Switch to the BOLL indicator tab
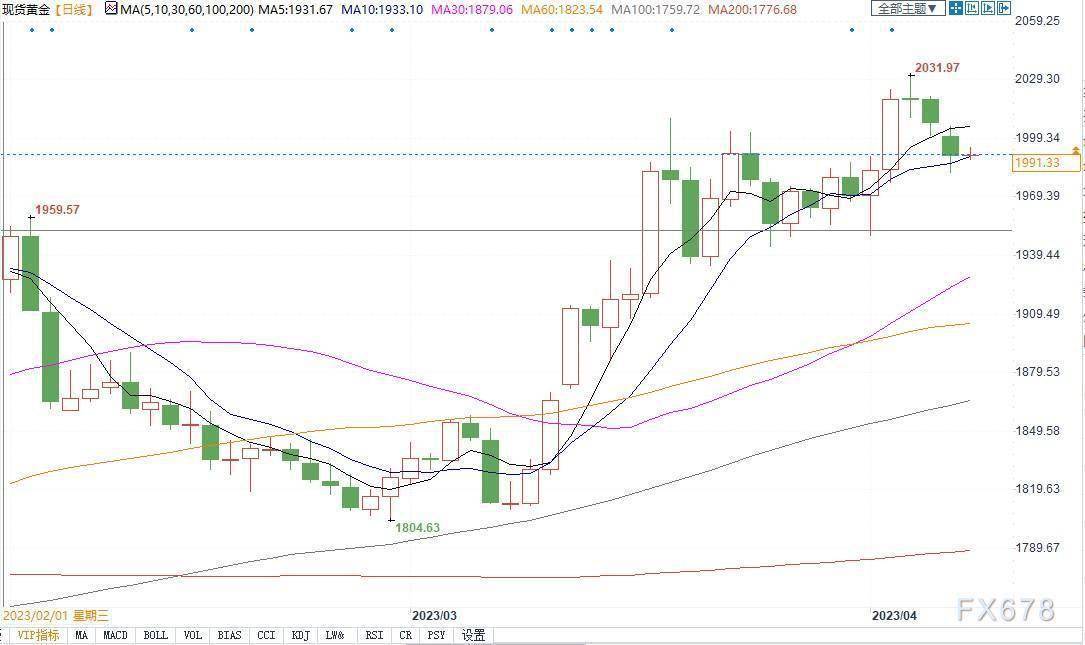 click(x=155, y=635)
